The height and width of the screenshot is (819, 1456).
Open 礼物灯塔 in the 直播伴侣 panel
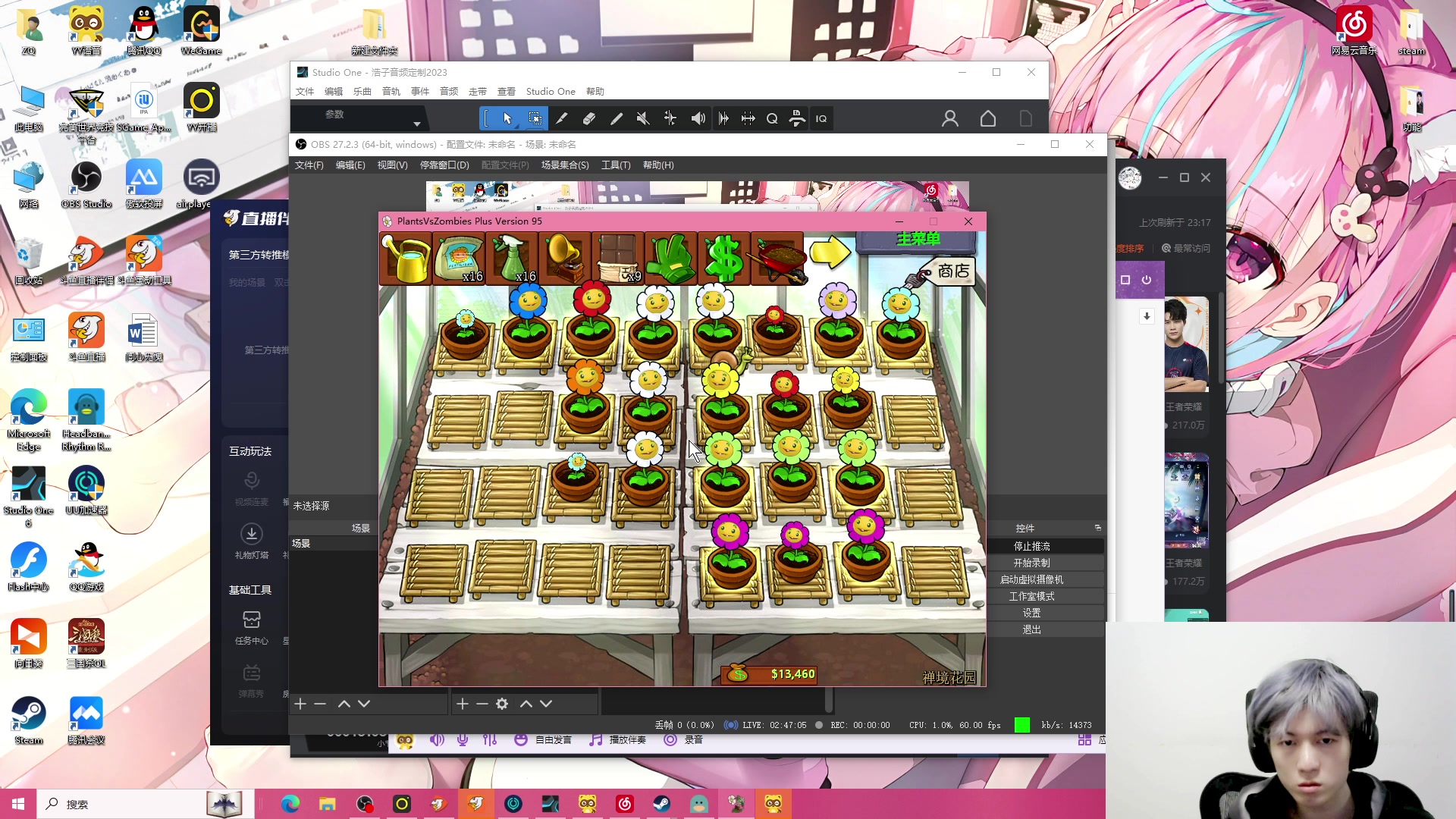(252, 541)
